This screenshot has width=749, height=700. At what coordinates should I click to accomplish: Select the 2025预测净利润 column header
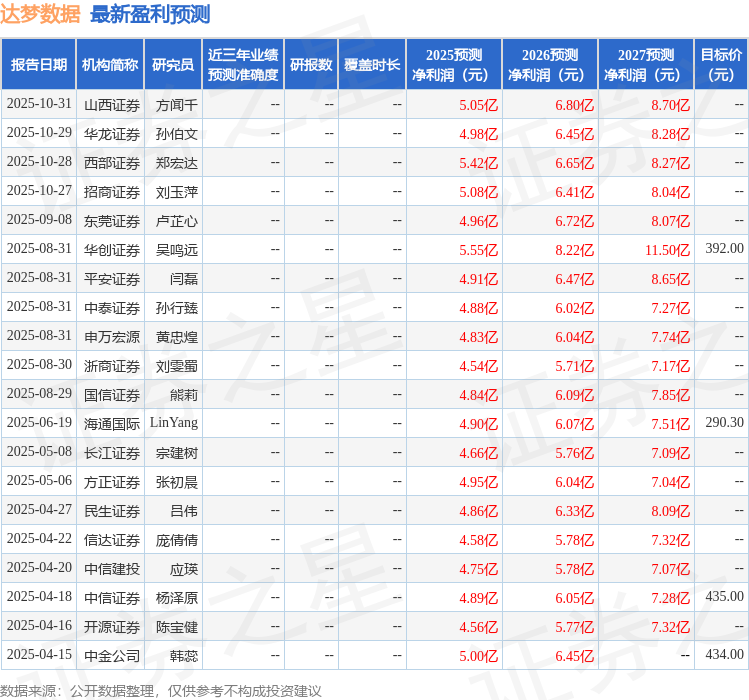coord(454,65)
